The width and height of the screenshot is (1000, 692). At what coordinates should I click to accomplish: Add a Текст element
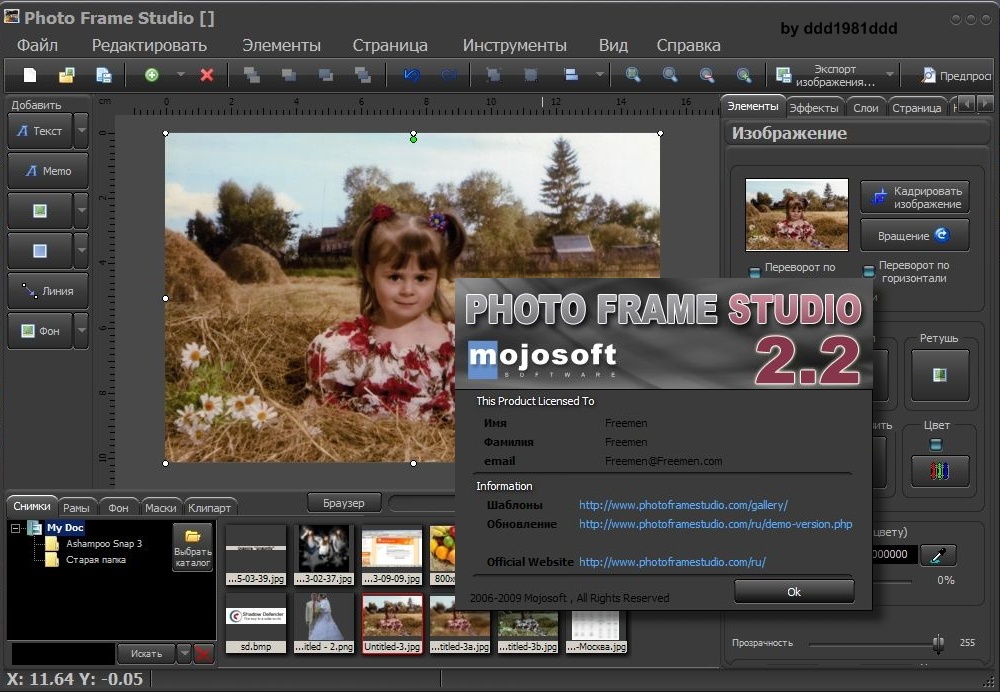tap(40, 131)
